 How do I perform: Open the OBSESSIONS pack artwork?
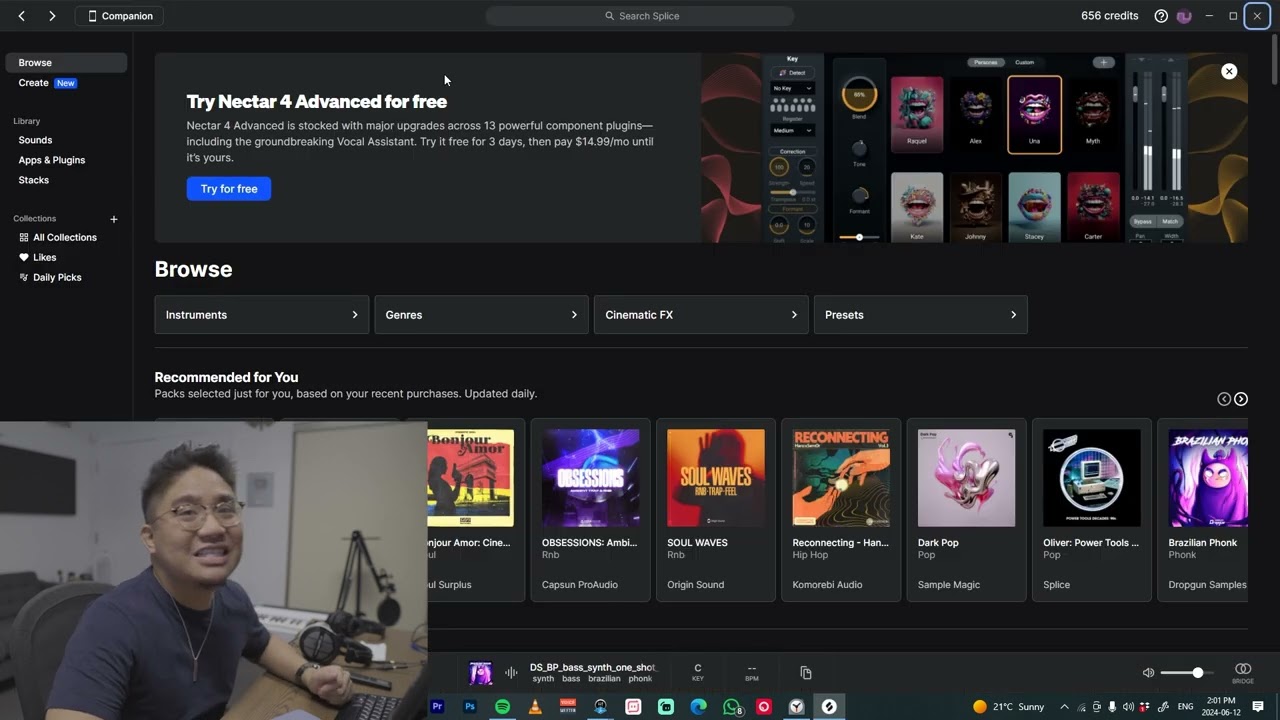coord(591,478)
